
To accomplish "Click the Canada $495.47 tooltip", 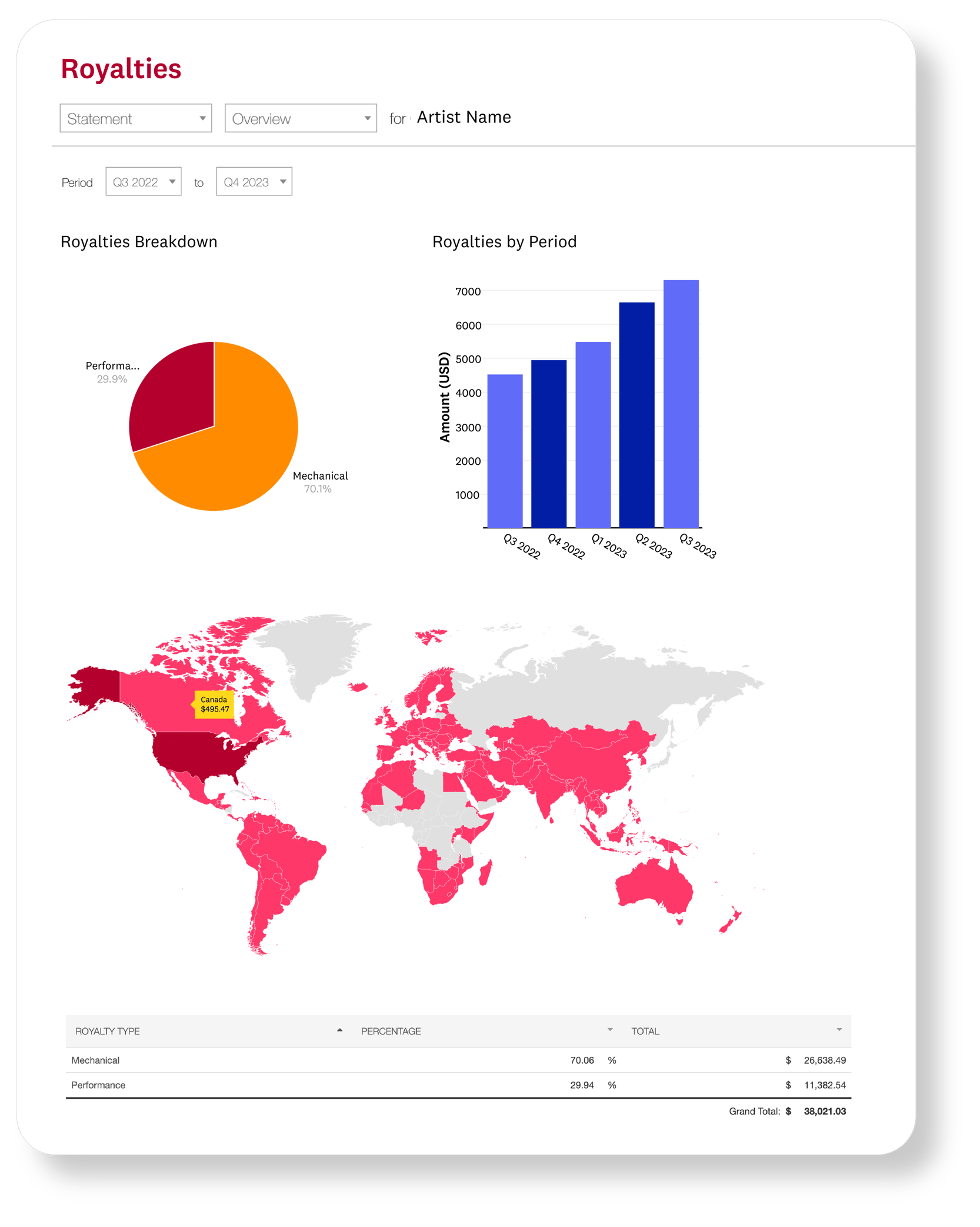I will pos(214,705).
